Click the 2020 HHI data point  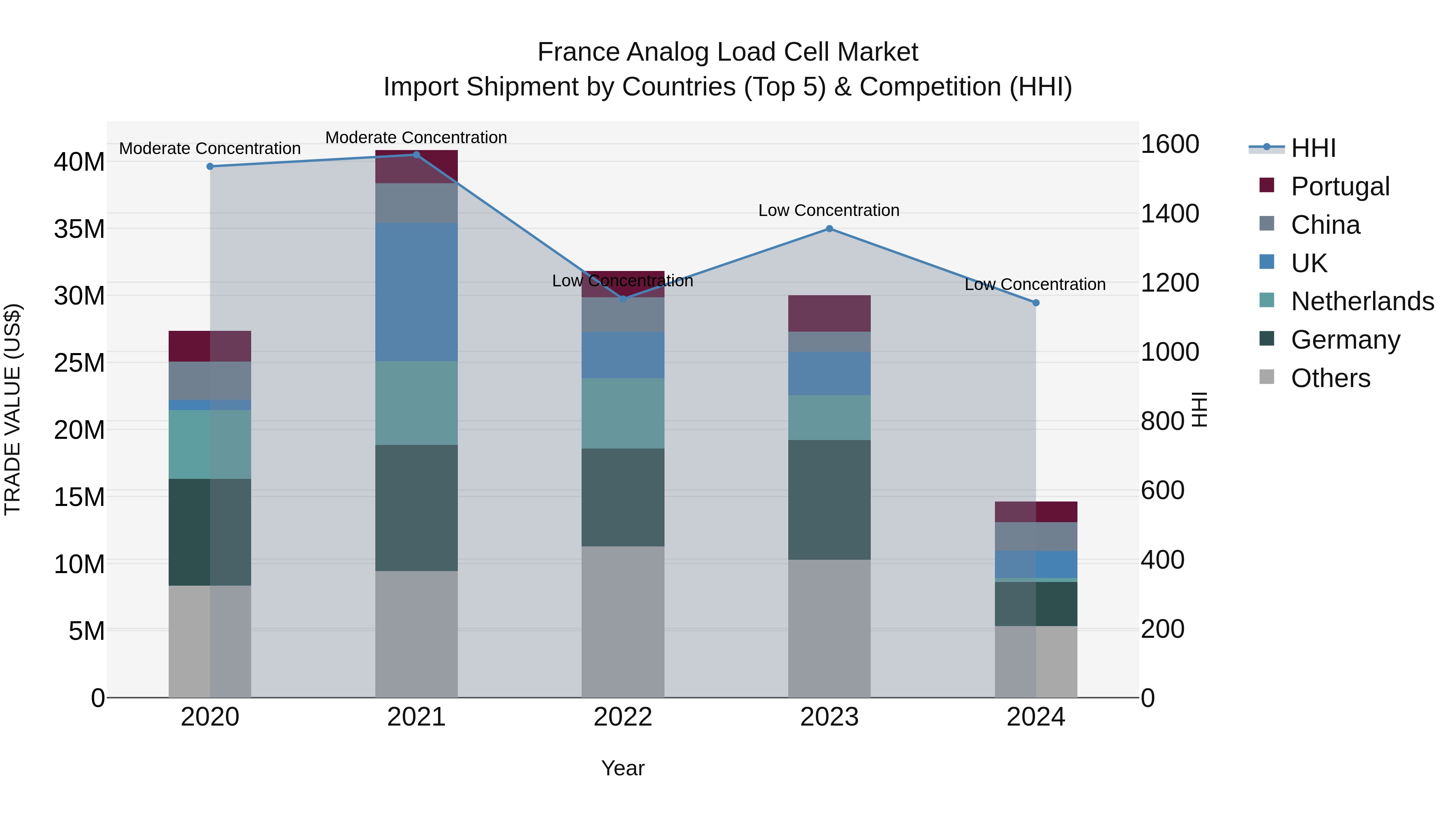pyautogui.click(x=210, y=167)
